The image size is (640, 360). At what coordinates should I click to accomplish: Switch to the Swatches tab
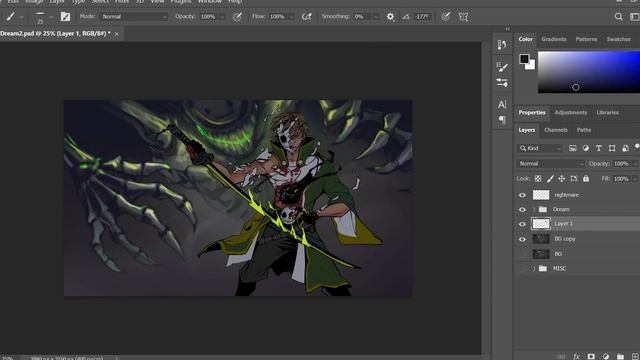pos(618,39)
